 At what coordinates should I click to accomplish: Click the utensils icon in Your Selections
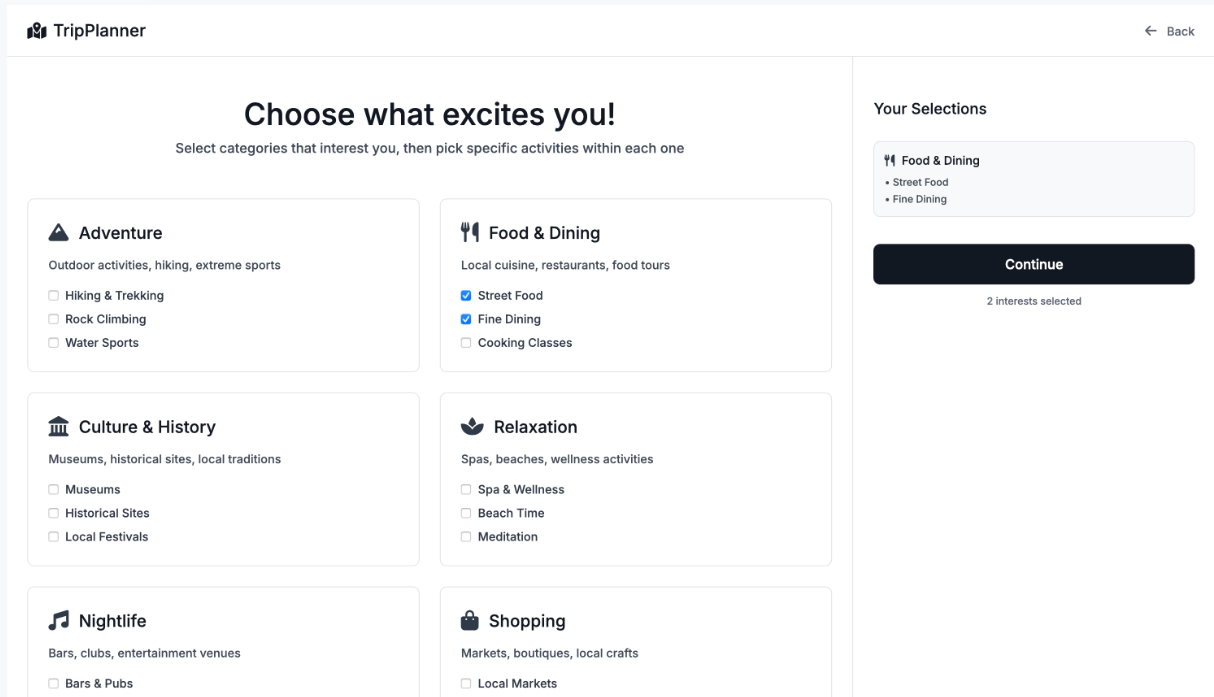tap(890, 160)
